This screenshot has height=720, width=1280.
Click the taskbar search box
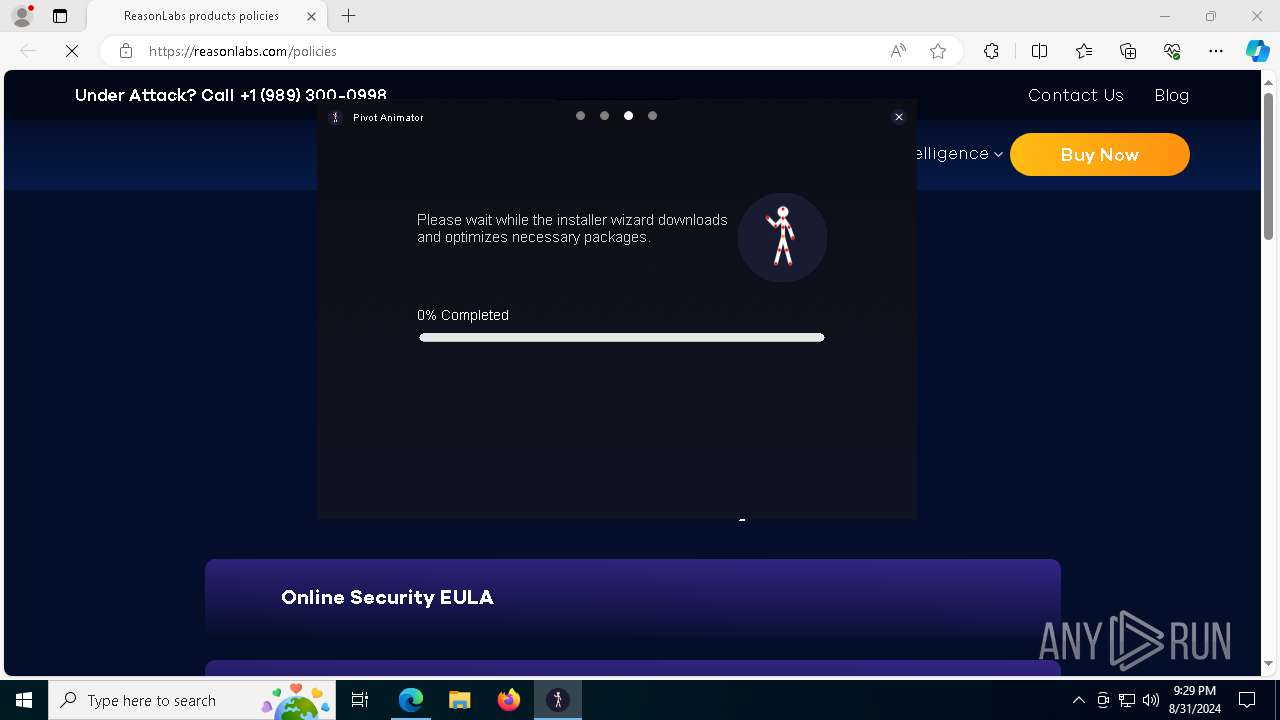tap(192, 700)
